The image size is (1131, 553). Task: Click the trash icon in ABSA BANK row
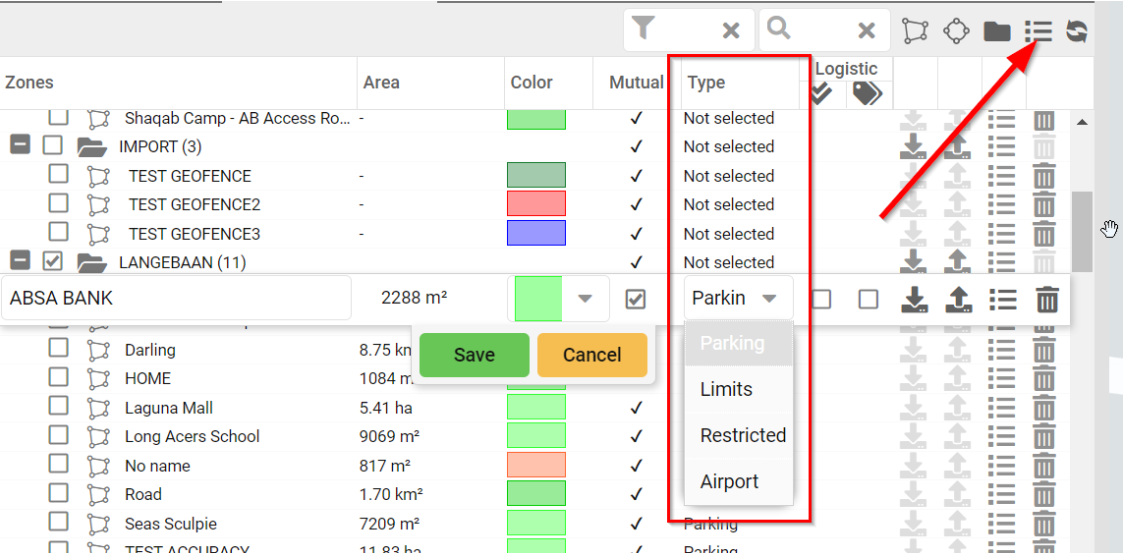tap(1046, 299)
